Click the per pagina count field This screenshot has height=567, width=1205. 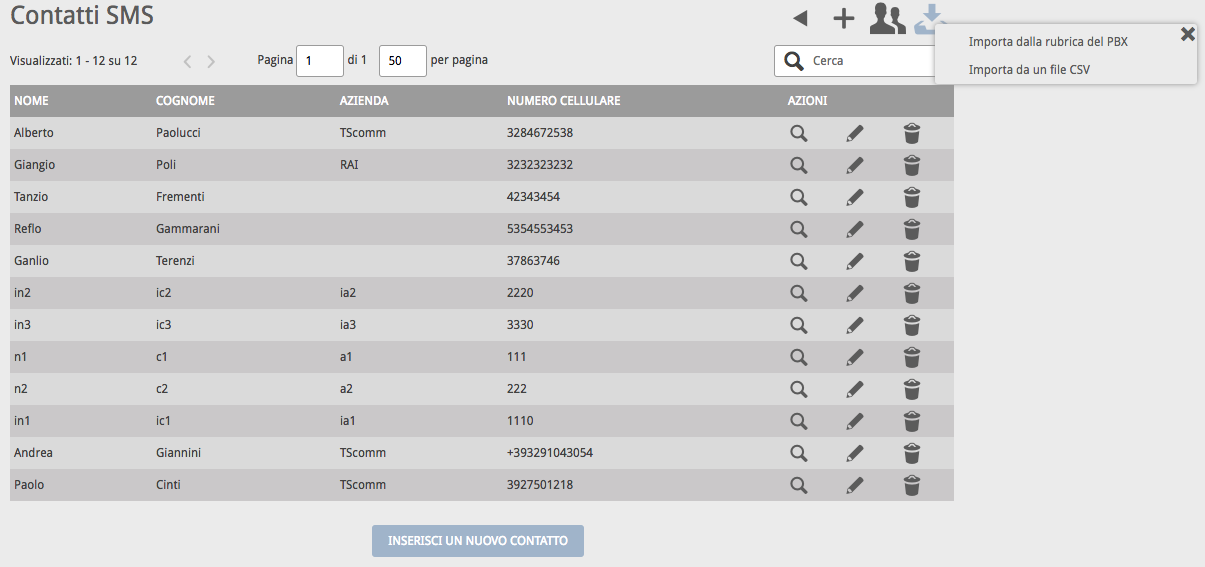click(x=403, y=61)
